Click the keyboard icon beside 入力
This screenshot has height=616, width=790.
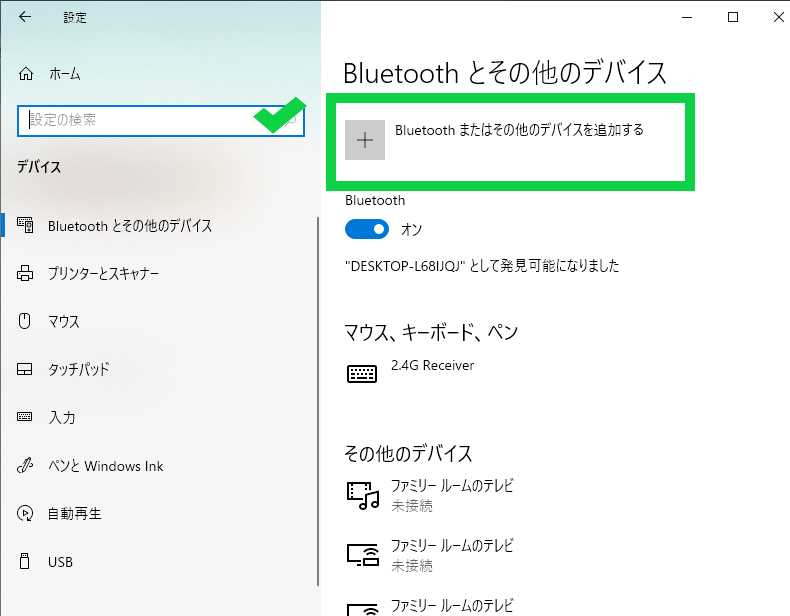[25, 417]
